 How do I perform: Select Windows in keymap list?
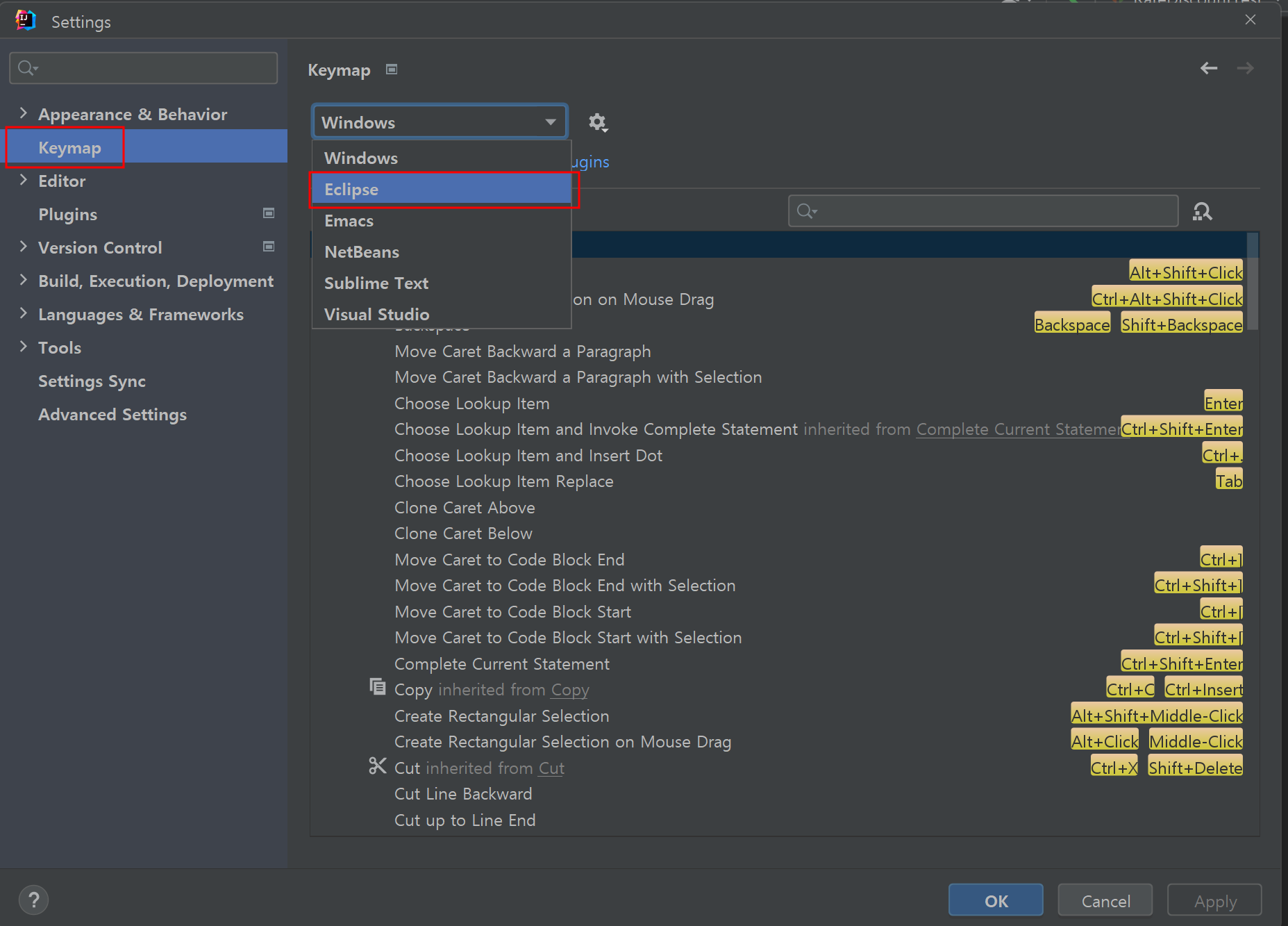tap(442, 158)
